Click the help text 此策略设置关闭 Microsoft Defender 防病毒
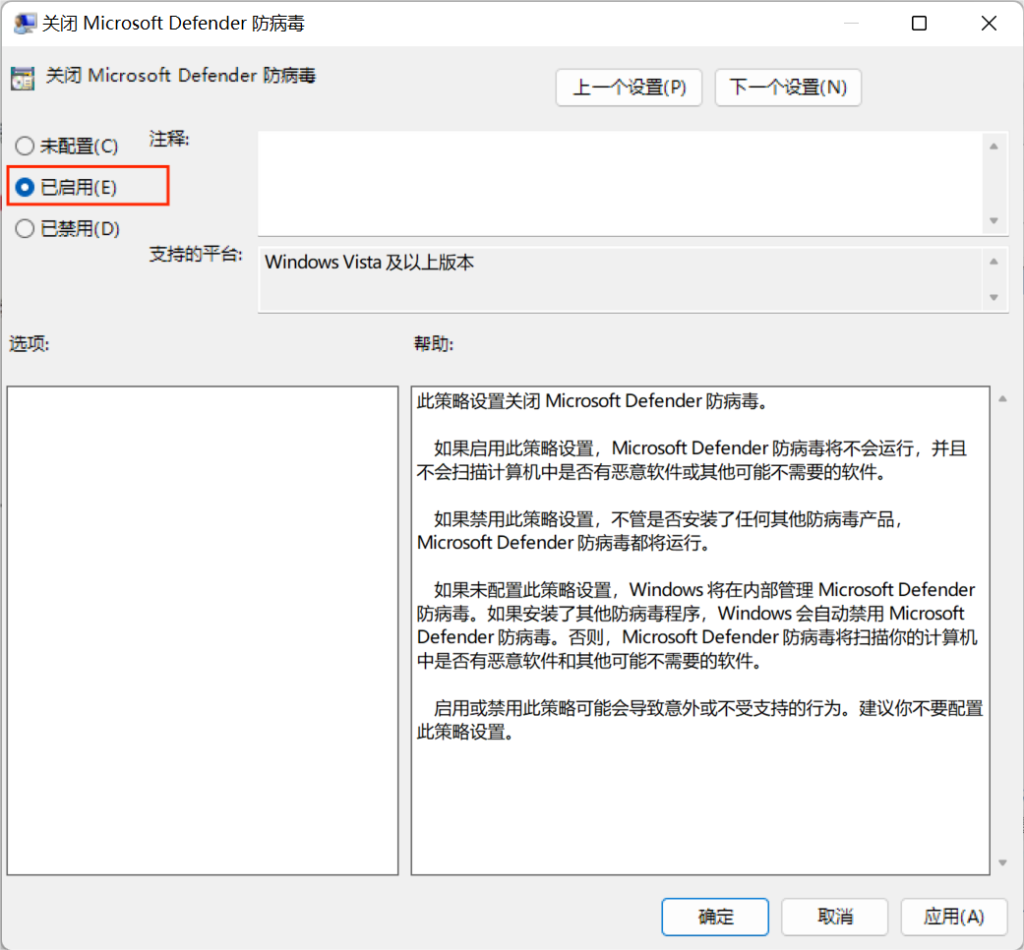1024x950 pixels. click(x=592, y=401)
